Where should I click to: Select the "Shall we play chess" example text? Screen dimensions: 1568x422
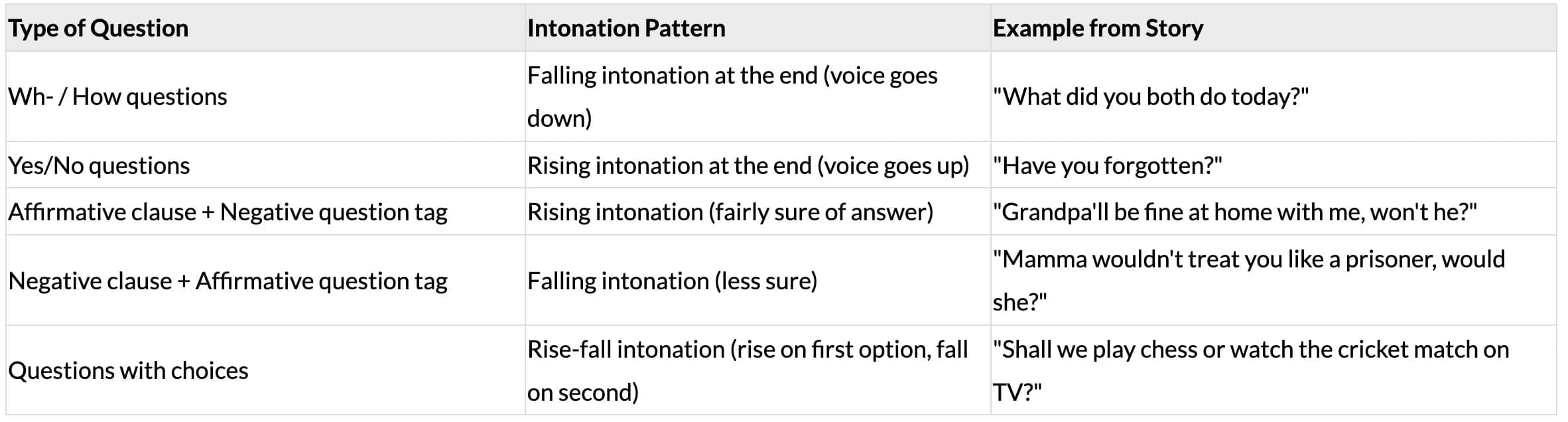[1250, 350]
